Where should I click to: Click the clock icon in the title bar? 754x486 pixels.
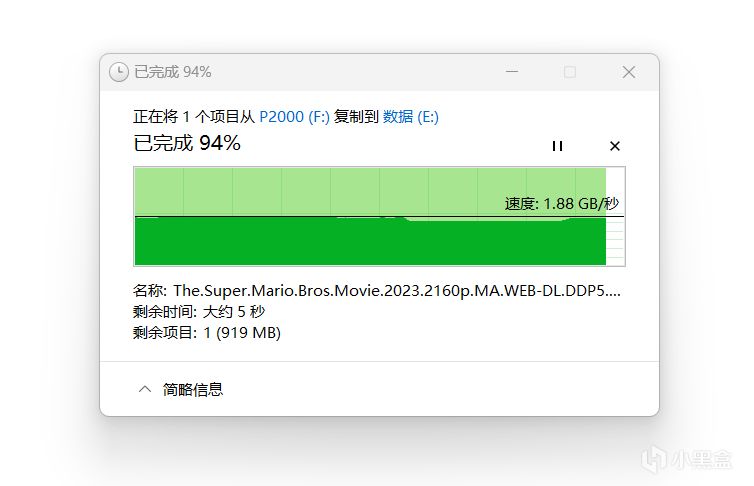(x=119, y=72)
